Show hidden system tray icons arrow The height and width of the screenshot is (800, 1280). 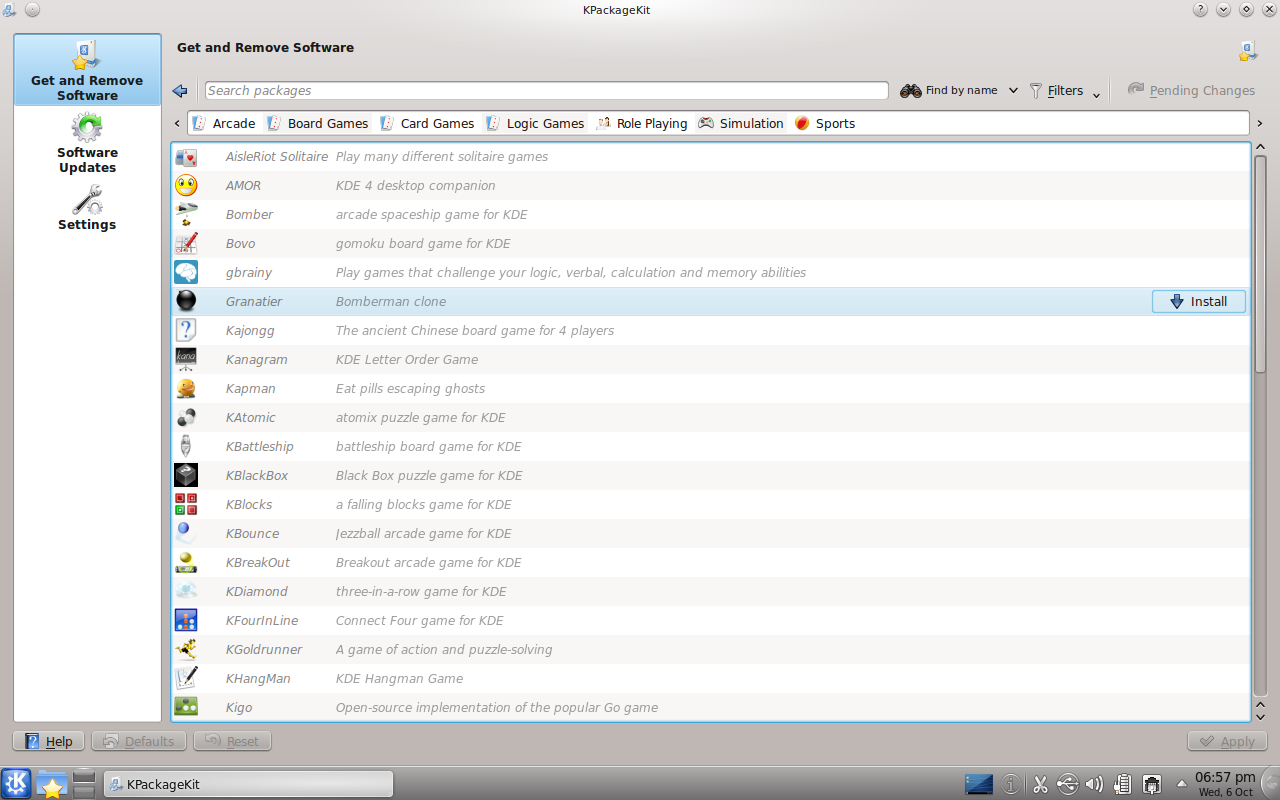pyautogui.click(x=1181, y=784)
